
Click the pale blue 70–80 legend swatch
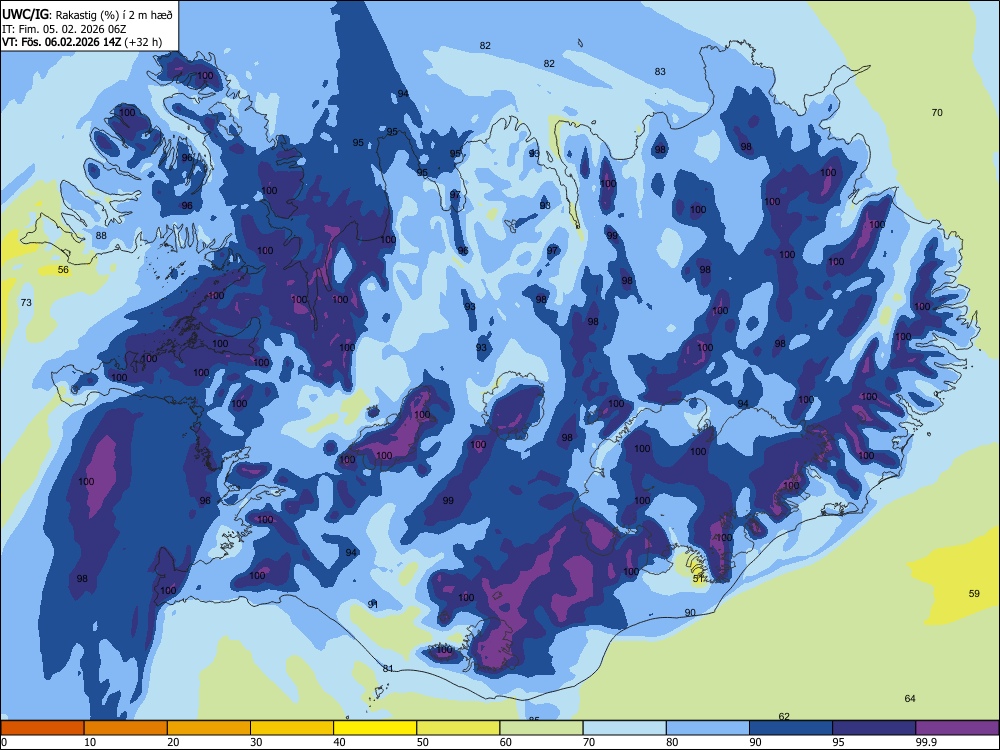(624, 728)
